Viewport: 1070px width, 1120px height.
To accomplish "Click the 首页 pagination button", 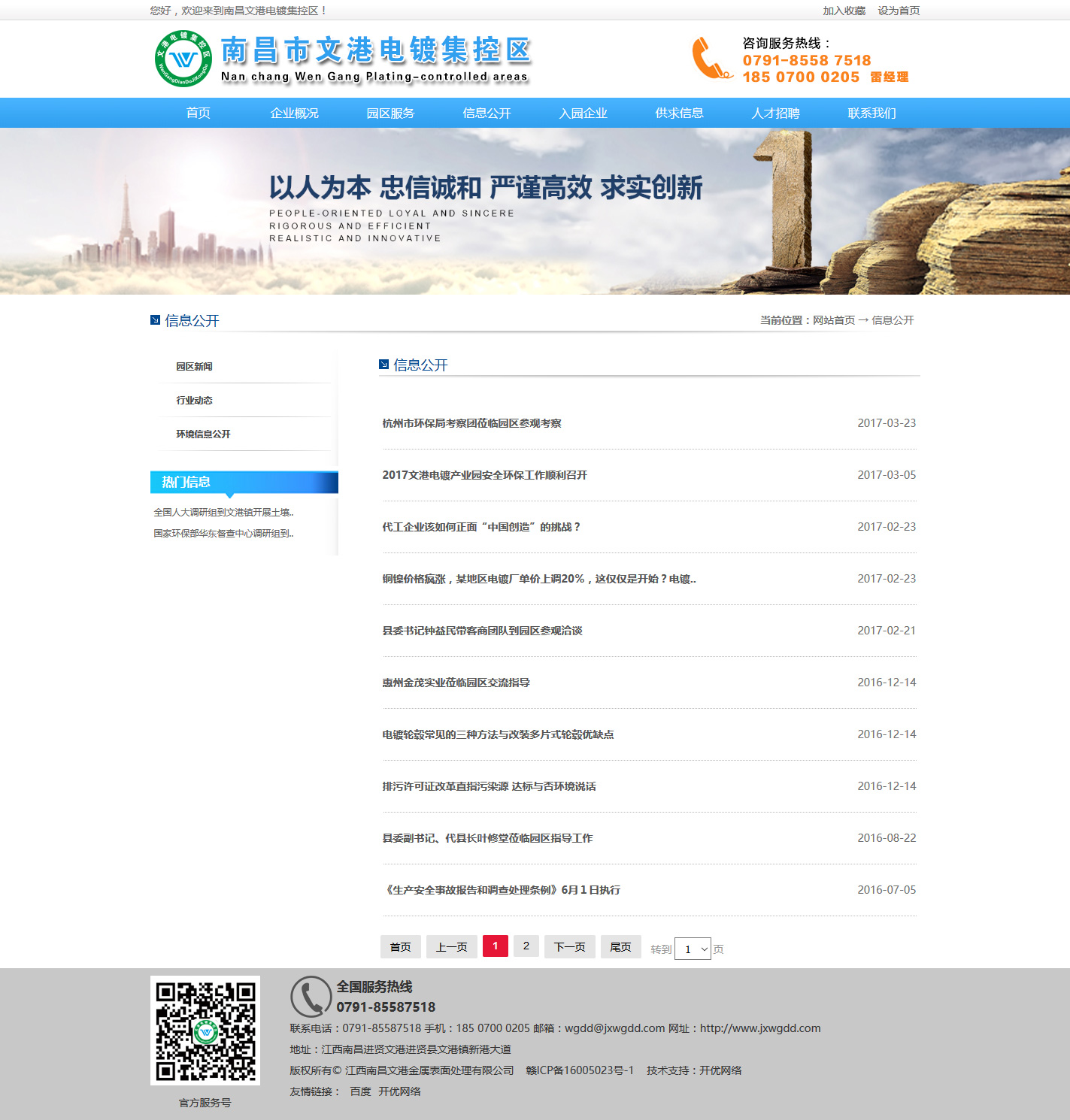I will tap(401, 947).
